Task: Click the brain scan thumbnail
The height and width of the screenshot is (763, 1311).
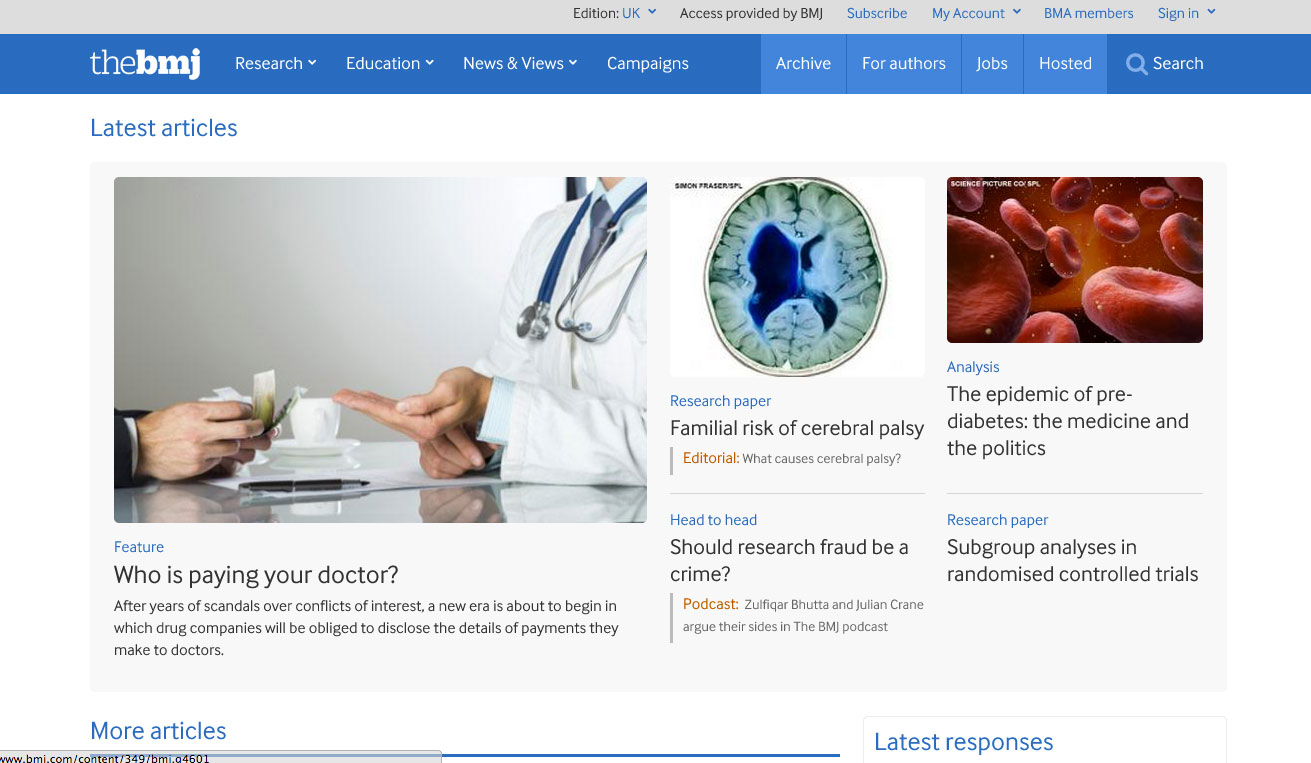Action: pos(797,277)
